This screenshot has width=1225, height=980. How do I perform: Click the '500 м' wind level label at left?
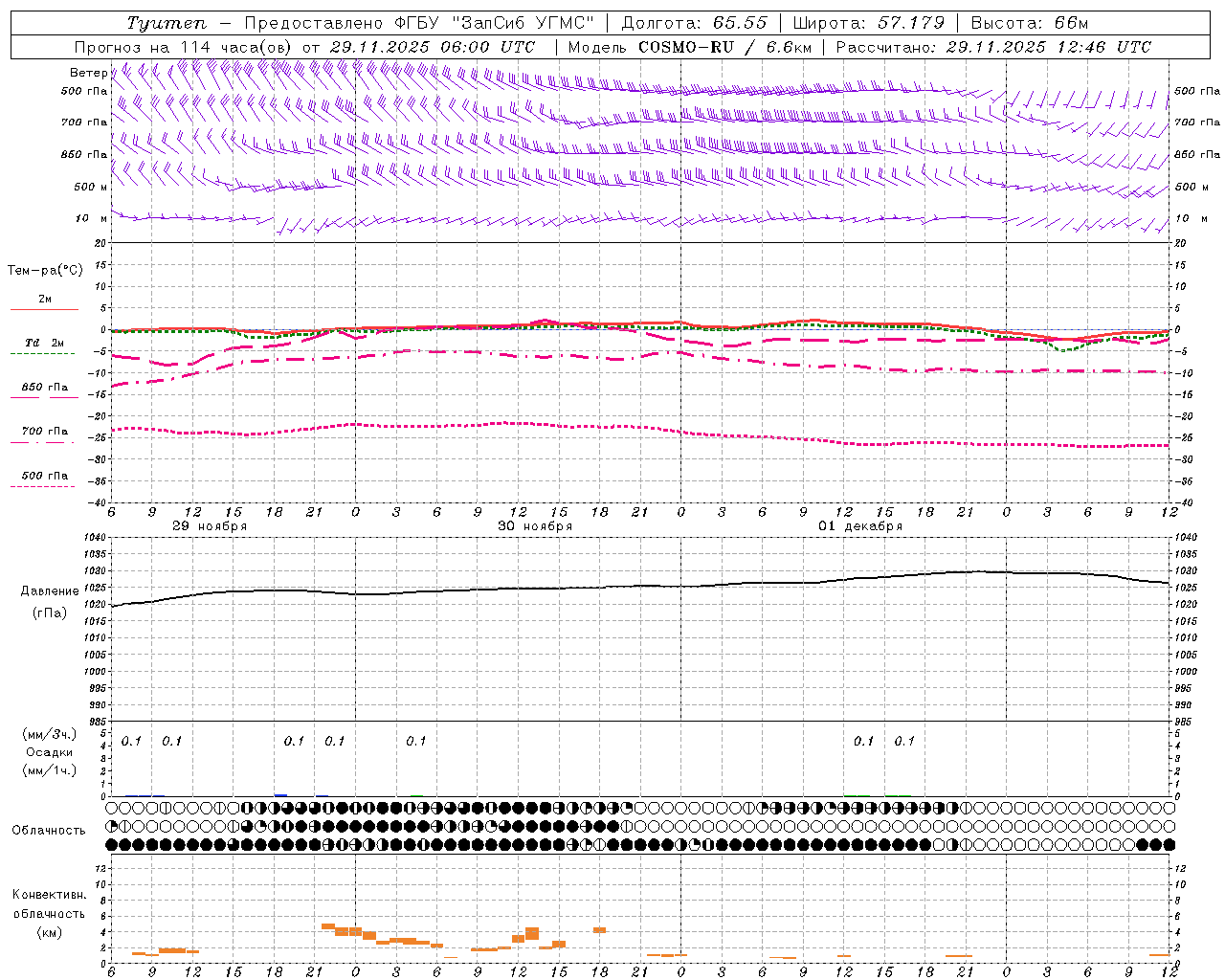tap(90, 188)
